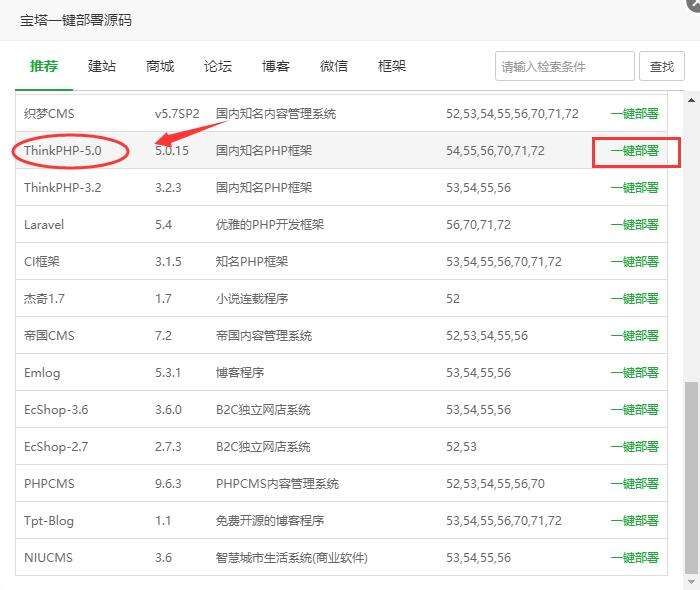The height and width of the screenshot is (590, 700).
Task: Switch to the 推荐 tab
Action: pyautogui.click(x=44, y=66)
